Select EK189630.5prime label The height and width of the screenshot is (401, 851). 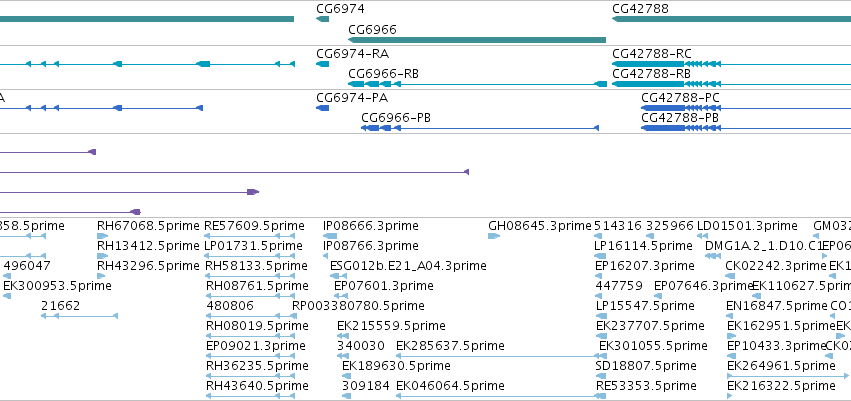click(x=396, y=366)
